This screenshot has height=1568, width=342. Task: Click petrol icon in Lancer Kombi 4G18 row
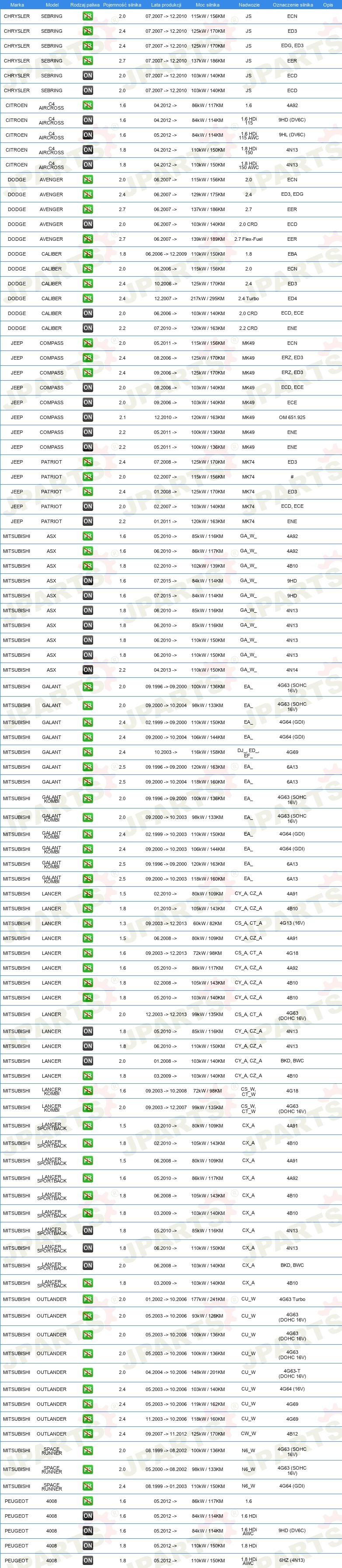[x=88, y=1091]
